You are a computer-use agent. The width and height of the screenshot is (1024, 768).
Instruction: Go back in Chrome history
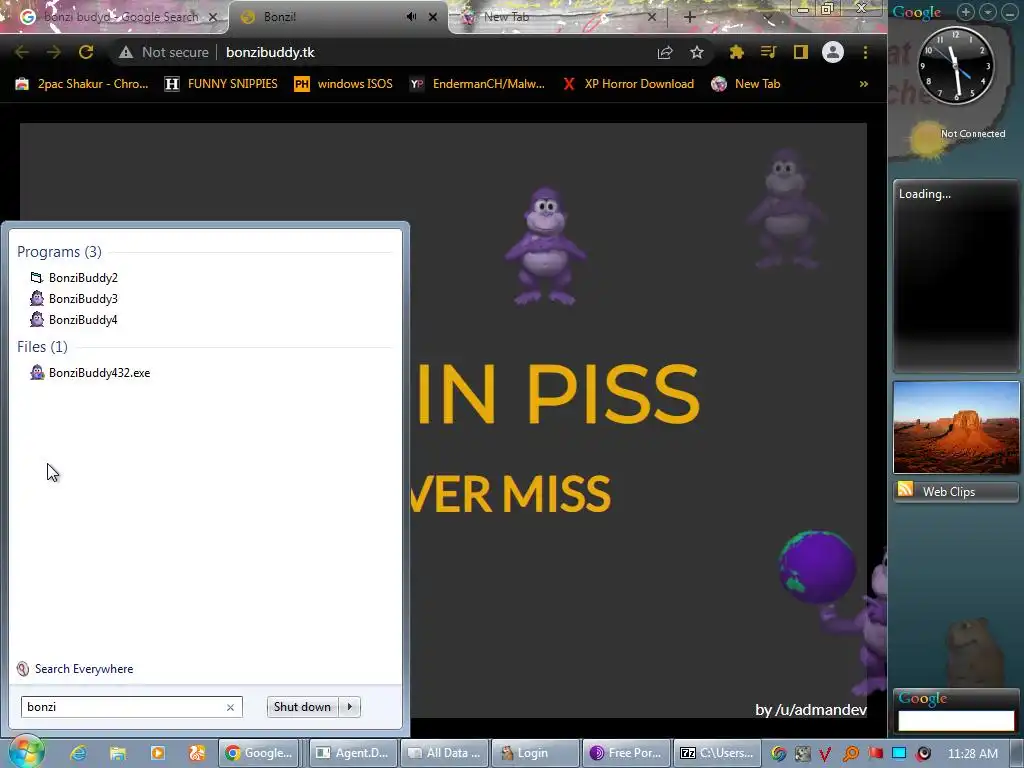[22, 52]
